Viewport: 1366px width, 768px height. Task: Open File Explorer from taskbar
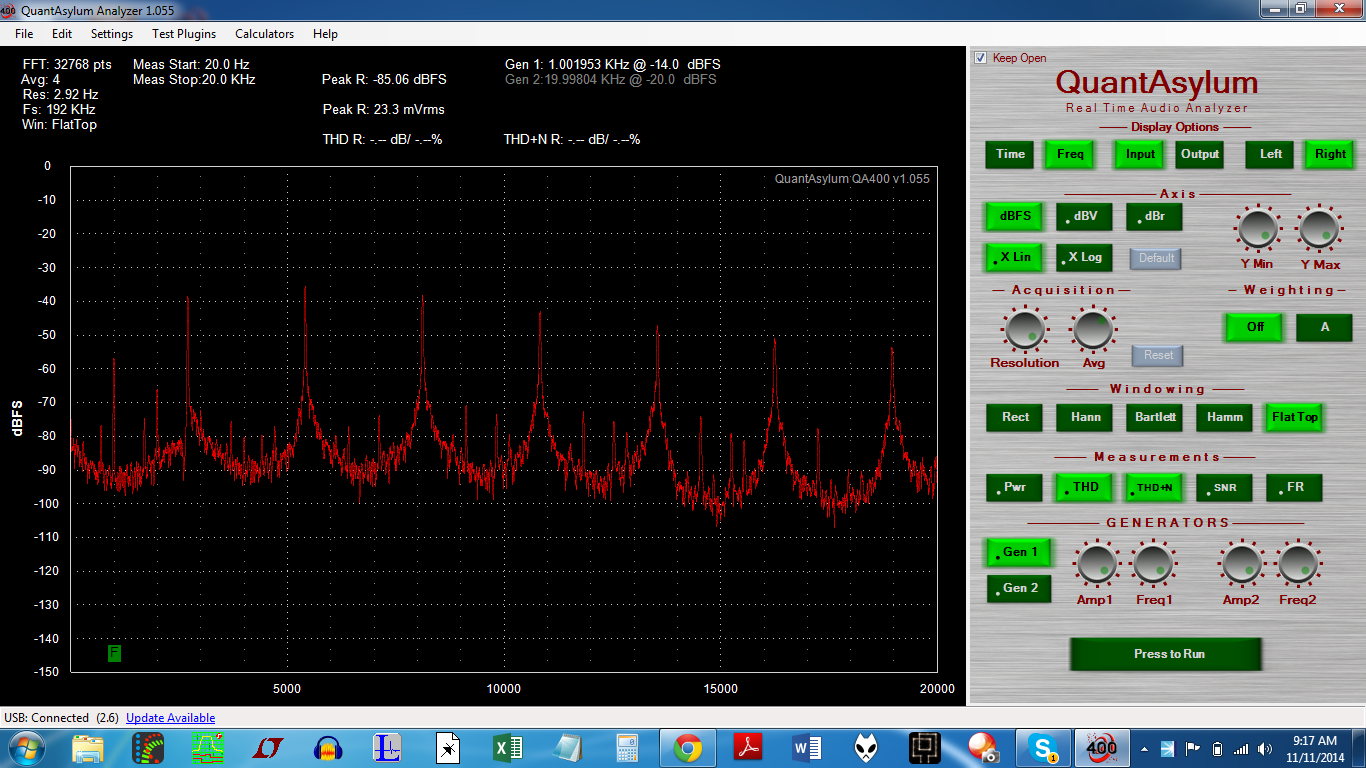tap(88, 748)
